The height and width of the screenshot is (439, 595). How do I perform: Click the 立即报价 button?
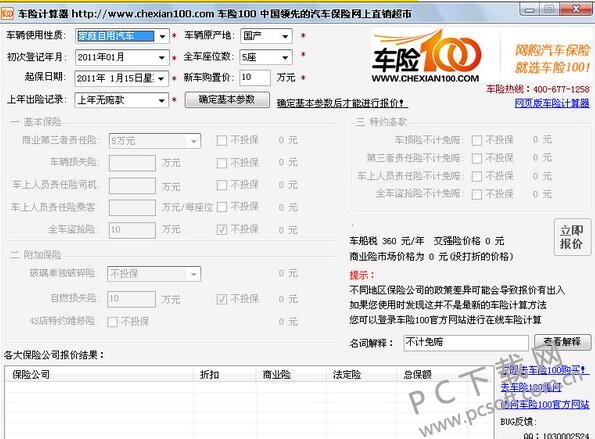click(x=572, y=237)
